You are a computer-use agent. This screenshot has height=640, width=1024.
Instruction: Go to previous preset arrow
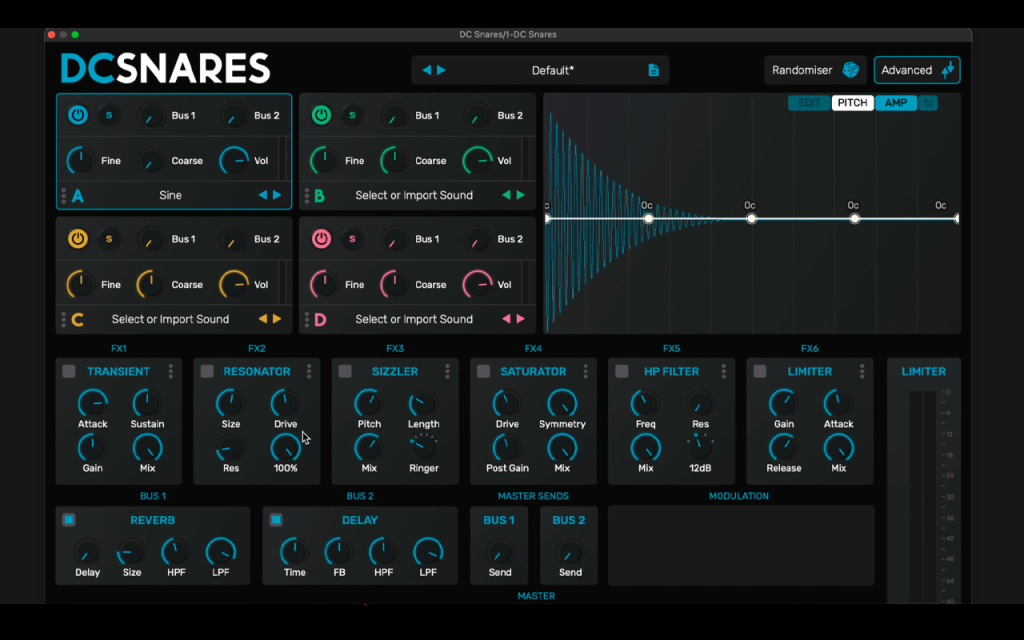pos(426,70)
